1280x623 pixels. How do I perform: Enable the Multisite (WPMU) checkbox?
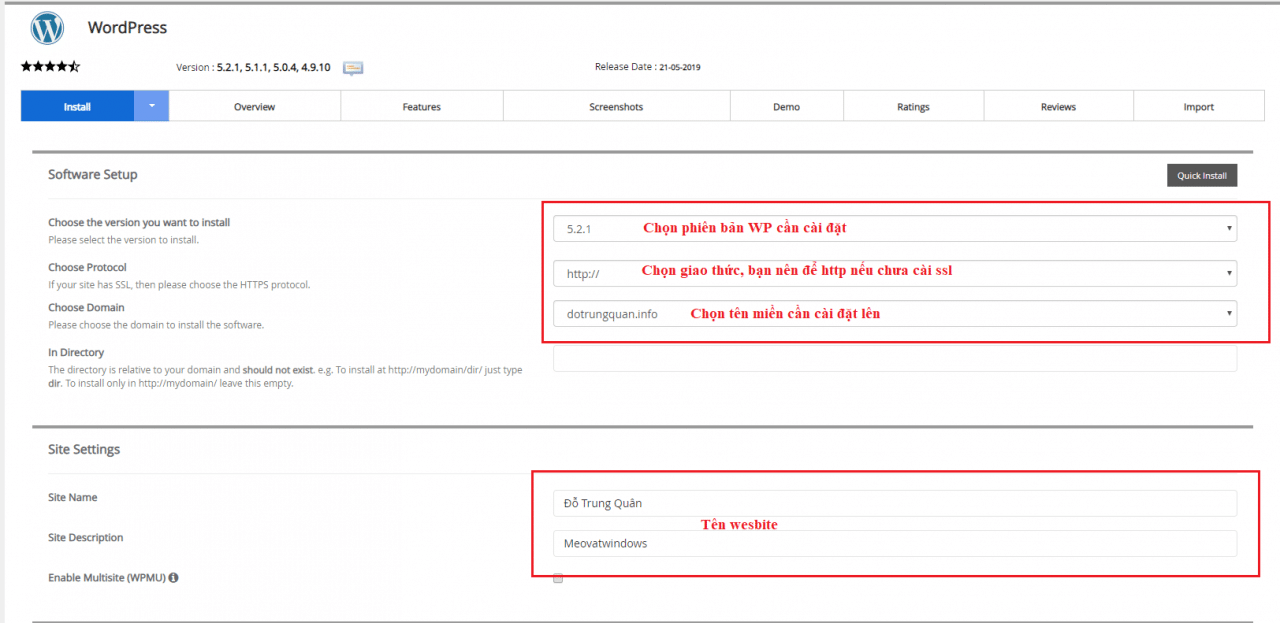pyautogui.click(x=558, y=578)
